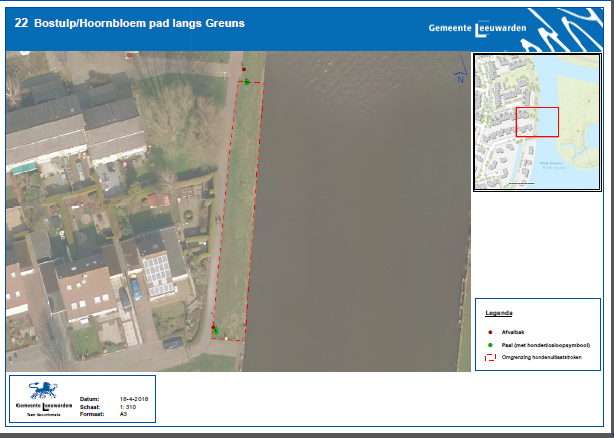Click the Legenda heading

click(499, 314)
